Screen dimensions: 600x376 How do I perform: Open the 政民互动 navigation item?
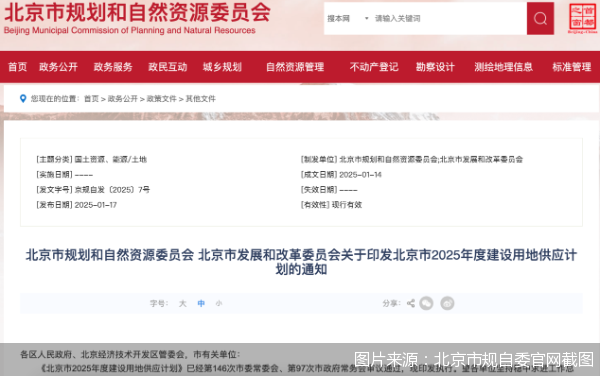168,67
